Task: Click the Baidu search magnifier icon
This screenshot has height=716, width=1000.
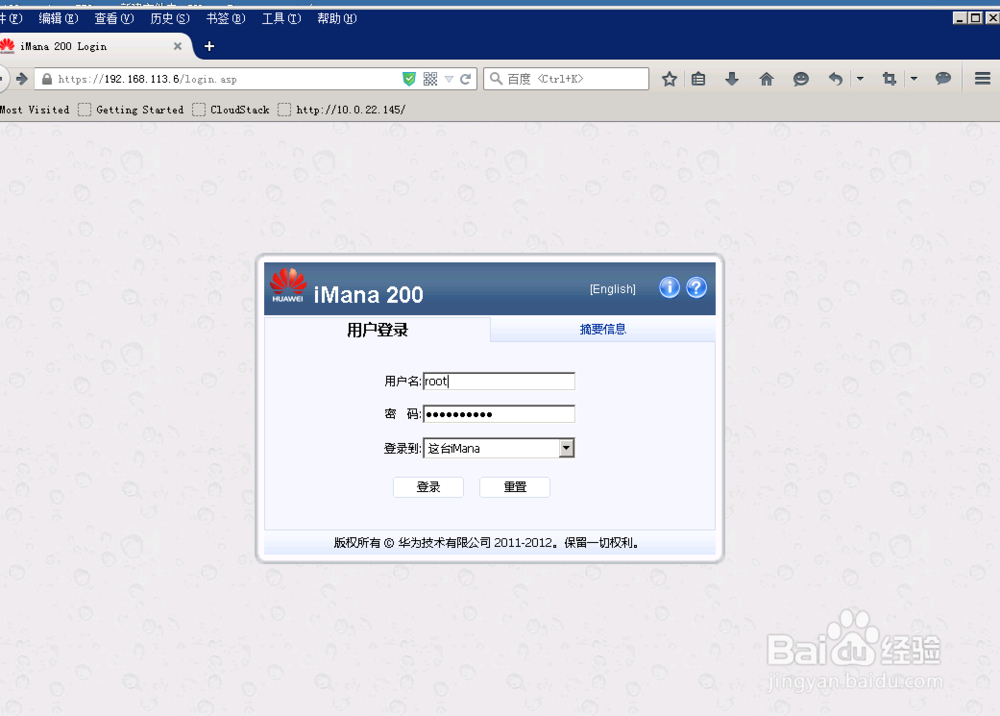Action: point(496,78)
